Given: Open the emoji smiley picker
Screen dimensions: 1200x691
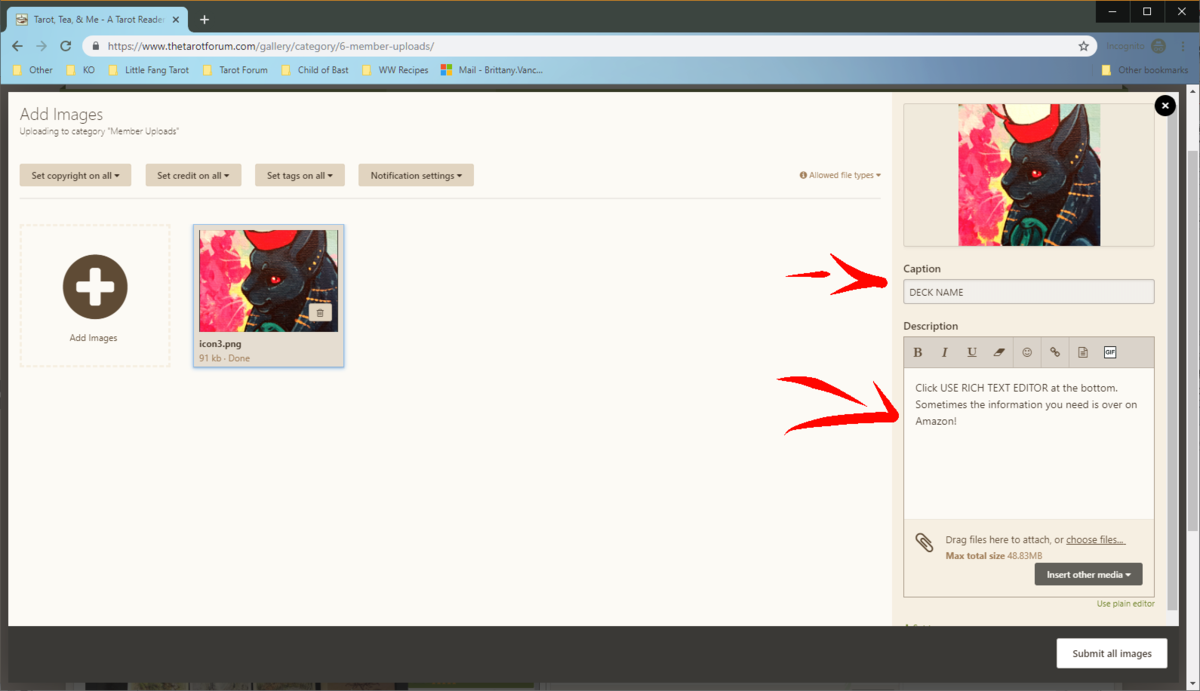Looking at the screenshot, I should point(1027,352).
